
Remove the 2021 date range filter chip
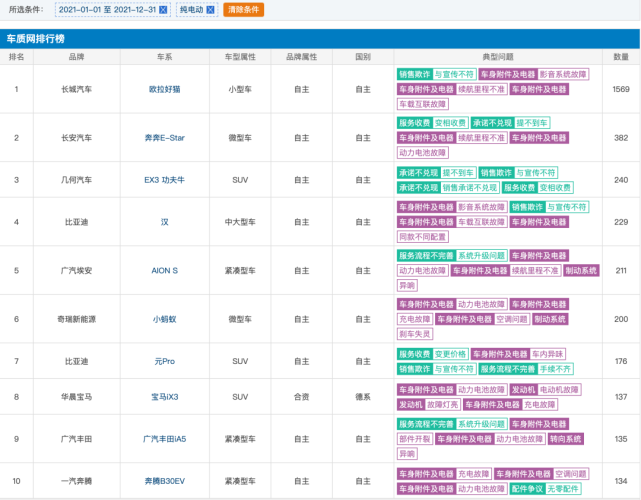(x=163, y=9)
